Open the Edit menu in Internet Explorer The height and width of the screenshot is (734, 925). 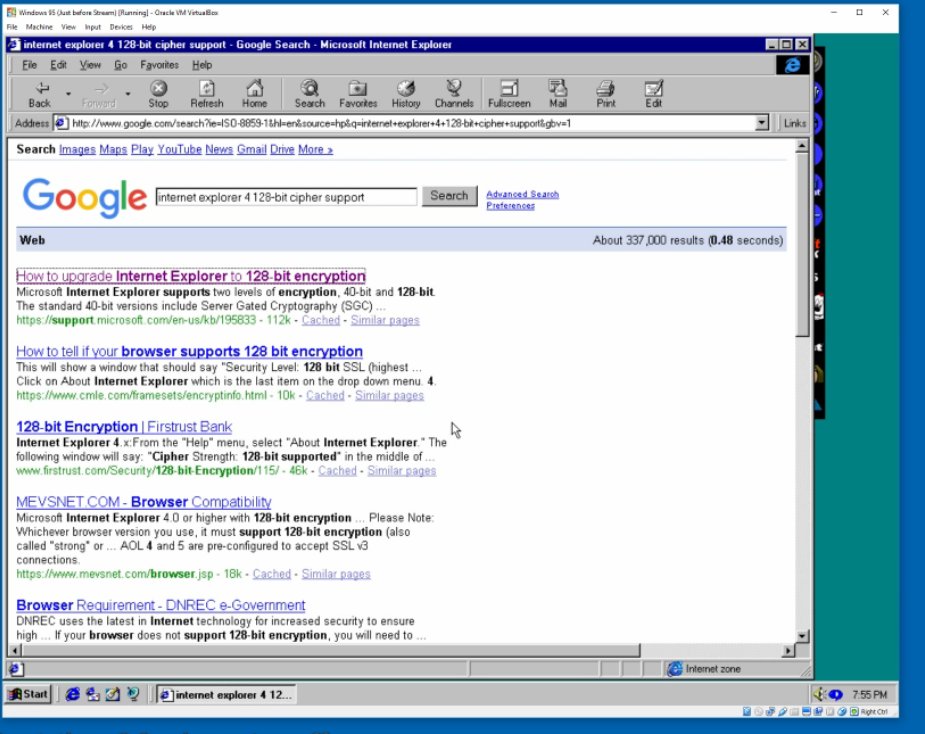pyautogui.click(x=58, y=65)
